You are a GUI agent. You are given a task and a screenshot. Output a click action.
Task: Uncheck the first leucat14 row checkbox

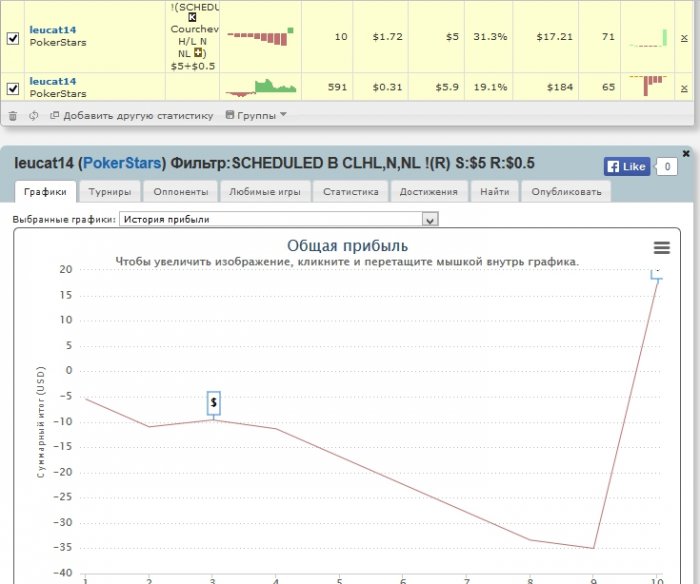coord(13,38)
